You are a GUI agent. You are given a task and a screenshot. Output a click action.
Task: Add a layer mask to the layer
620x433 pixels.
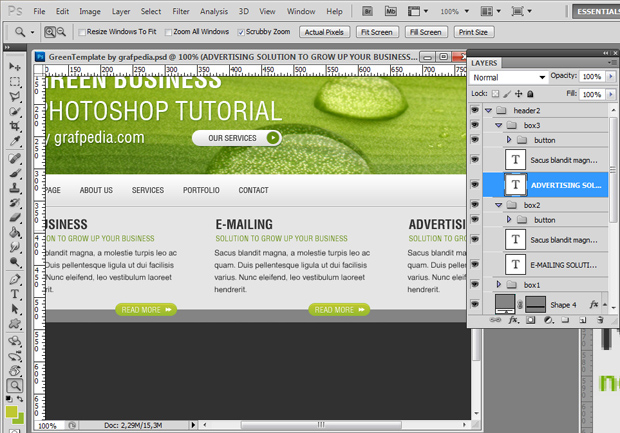[x=531, y=320]
